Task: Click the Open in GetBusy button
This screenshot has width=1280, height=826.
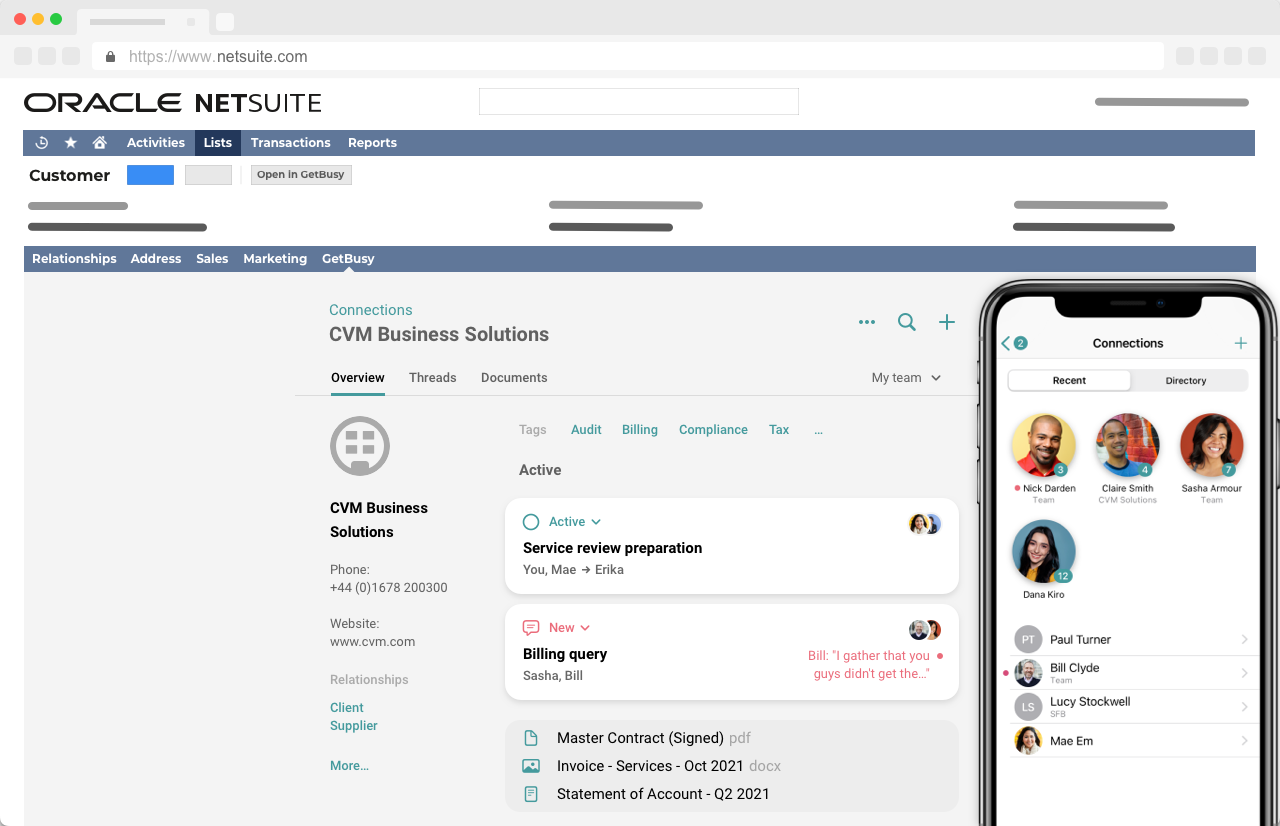Action: [x=300, y=174]
